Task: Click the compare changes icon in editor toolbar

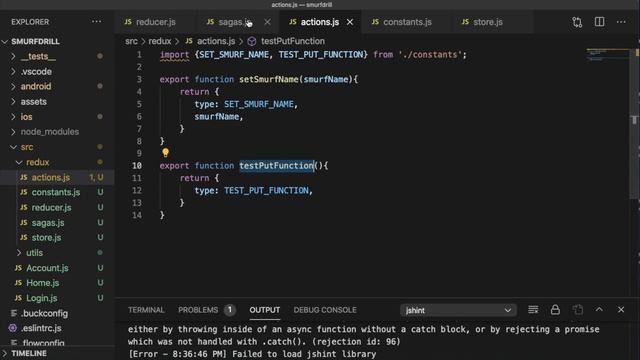Action: (x=577, y=22)
